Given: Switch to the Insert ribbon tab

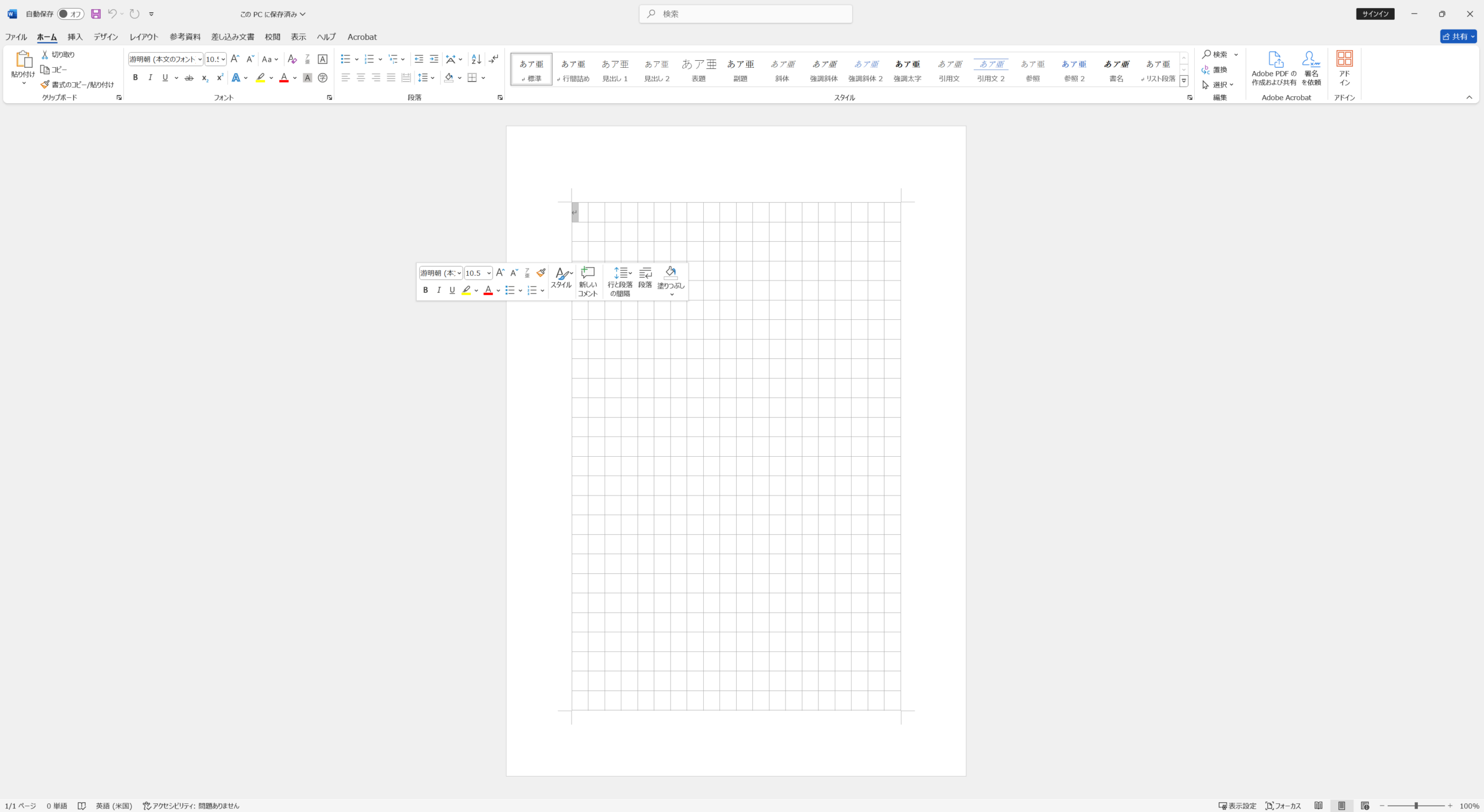Looking at the screenshot, I should click(x=75, y=37).
